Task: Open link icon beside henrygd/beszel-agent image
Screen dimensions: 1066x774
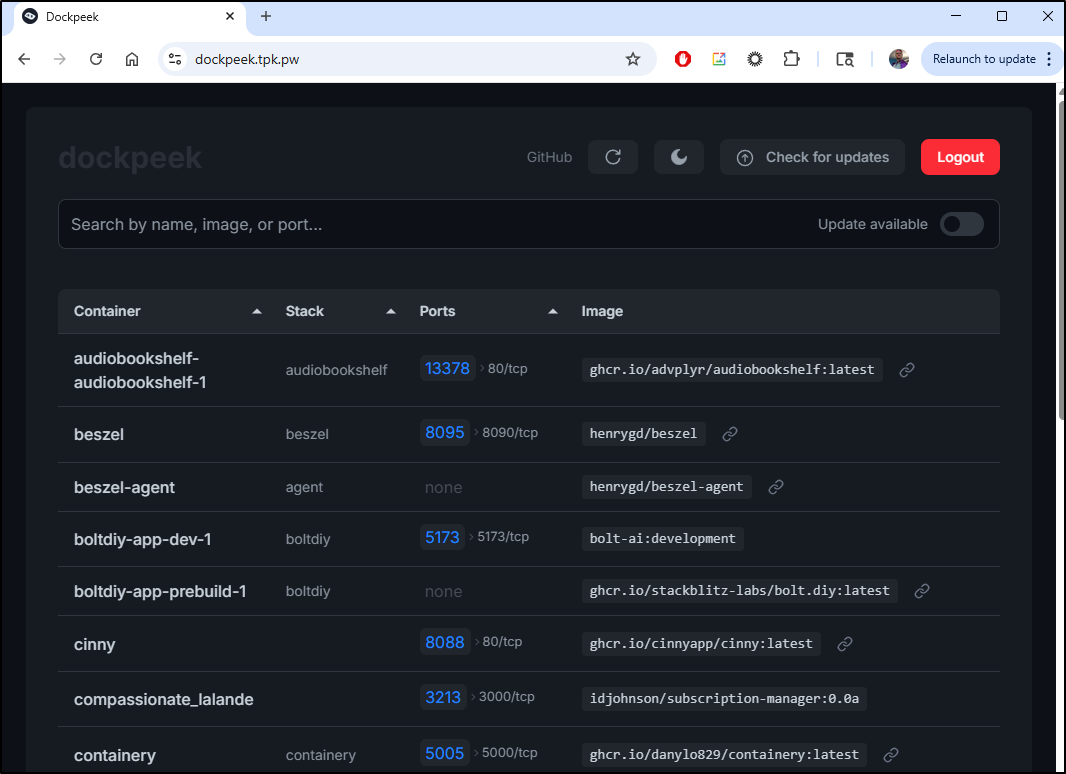Action: coord(776,487)
